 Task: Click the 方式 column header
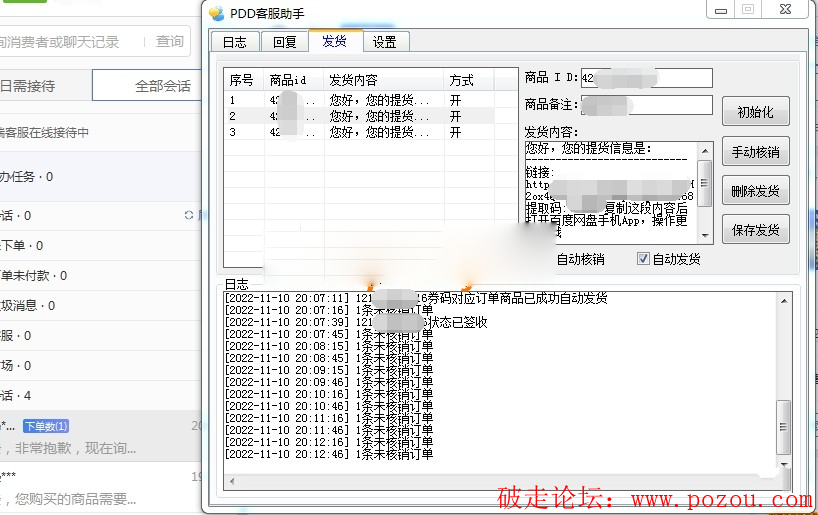[x=468, y=80]
